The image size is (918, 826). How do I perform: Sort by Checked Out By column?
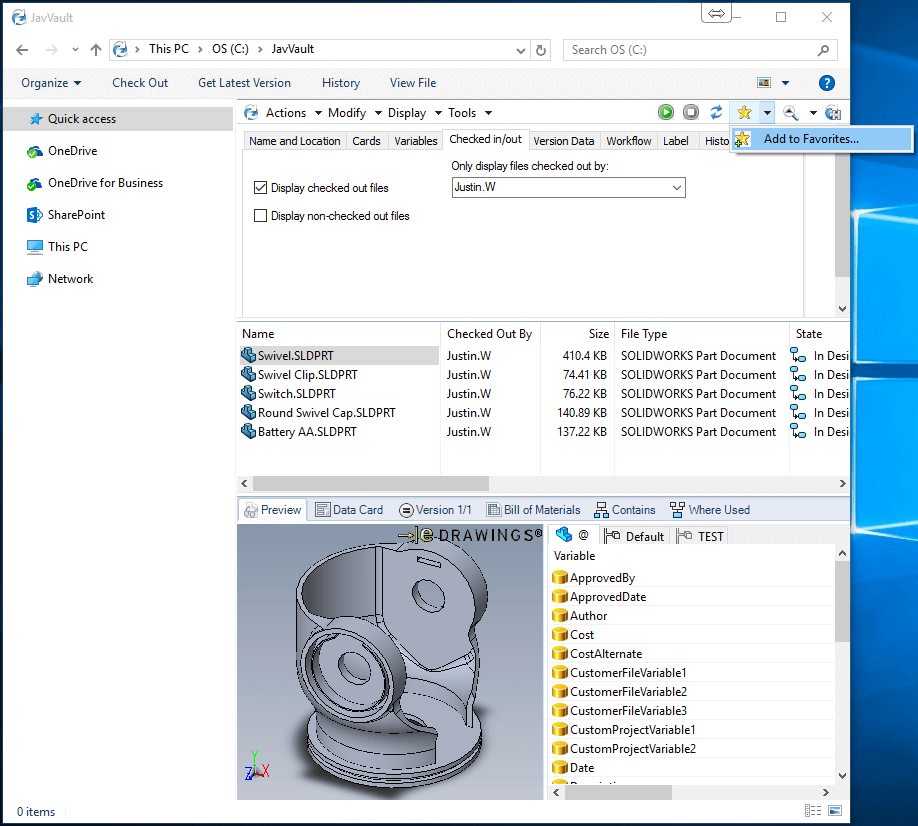coord(490,334)
